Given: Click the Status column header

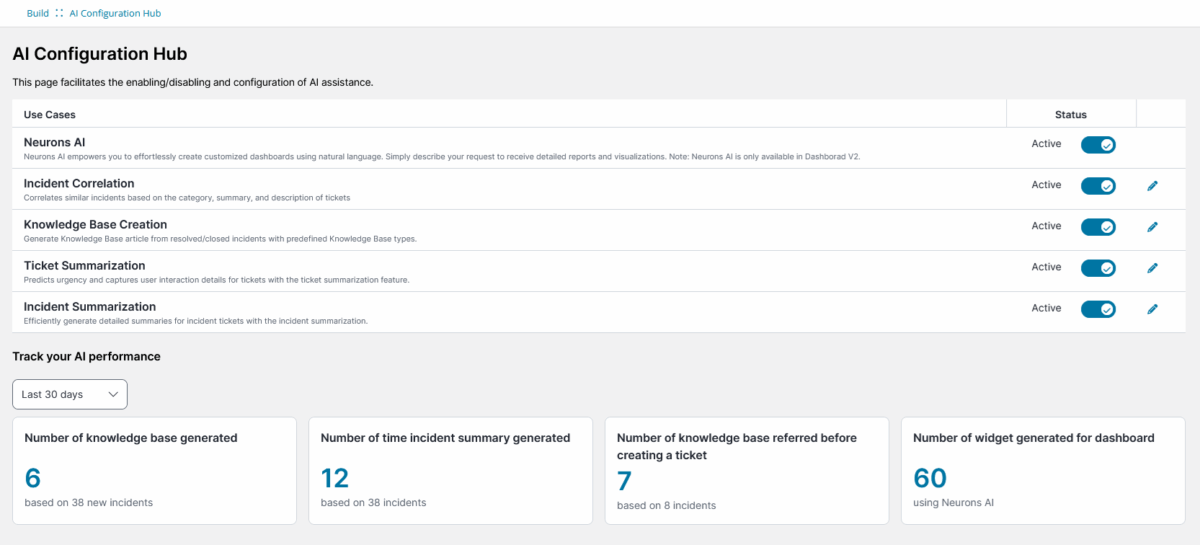Looking at the screenshot, I should [1070, 115].
